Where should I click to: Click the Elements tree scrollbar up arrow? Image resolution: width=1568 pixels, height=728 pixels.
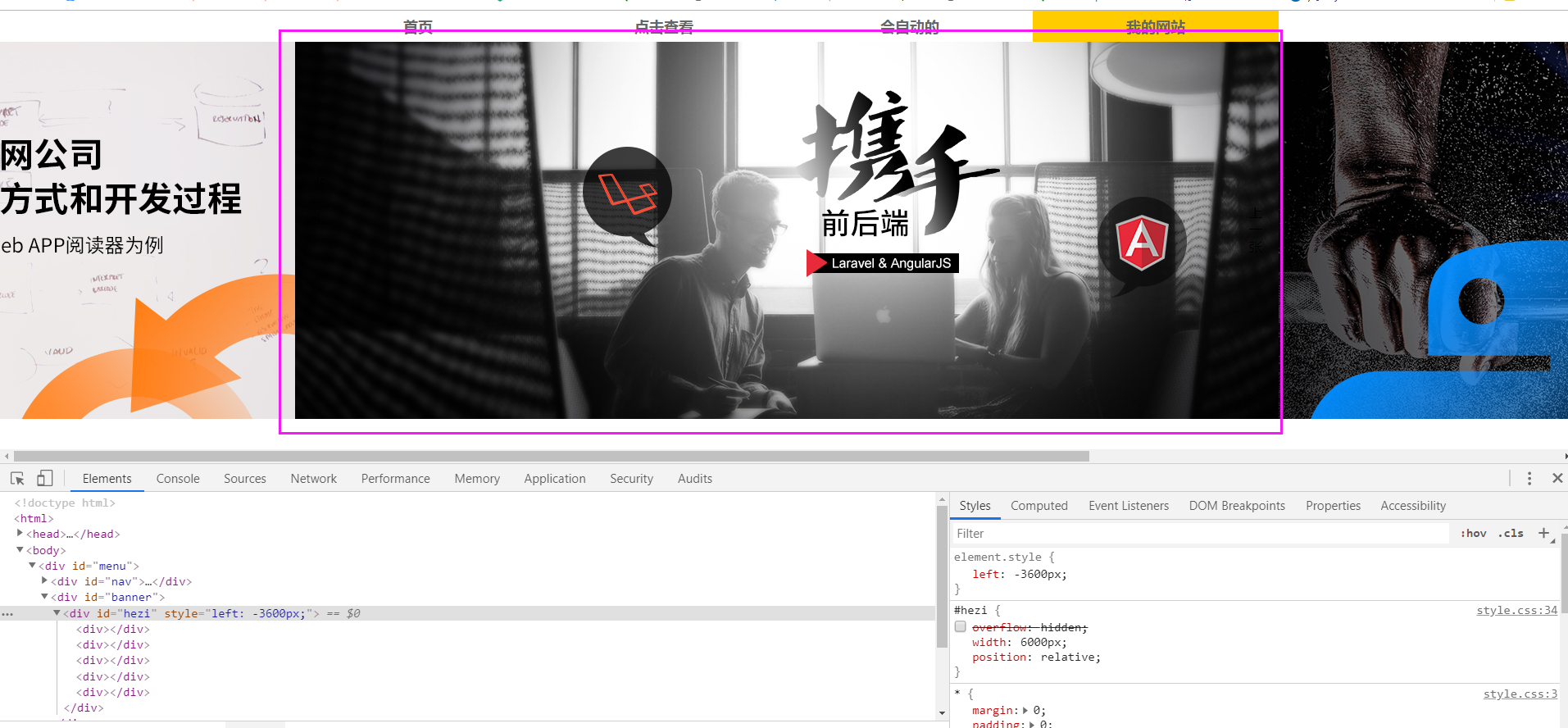(x=942, y=499)
